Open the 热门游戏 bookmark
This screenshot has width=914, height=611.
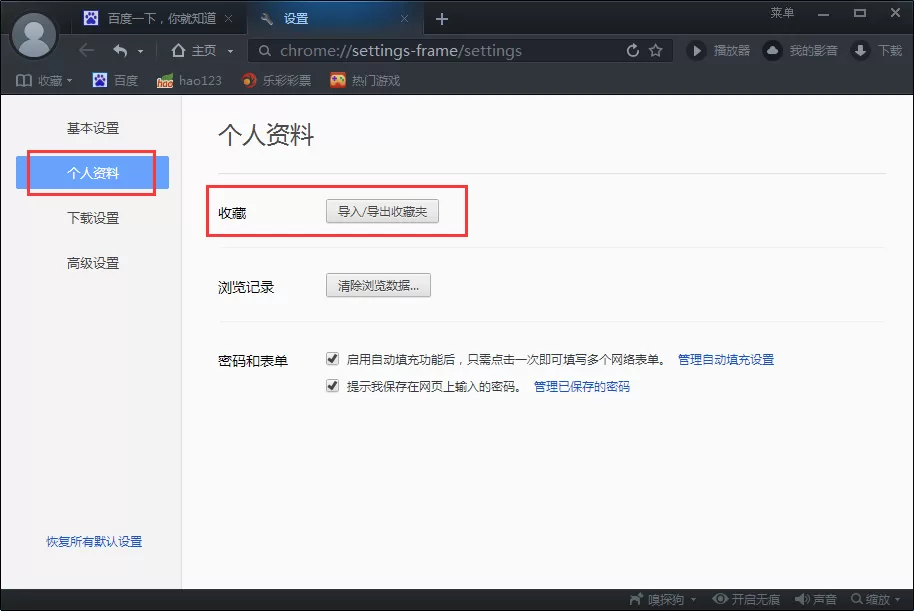[x=365, y=80]
